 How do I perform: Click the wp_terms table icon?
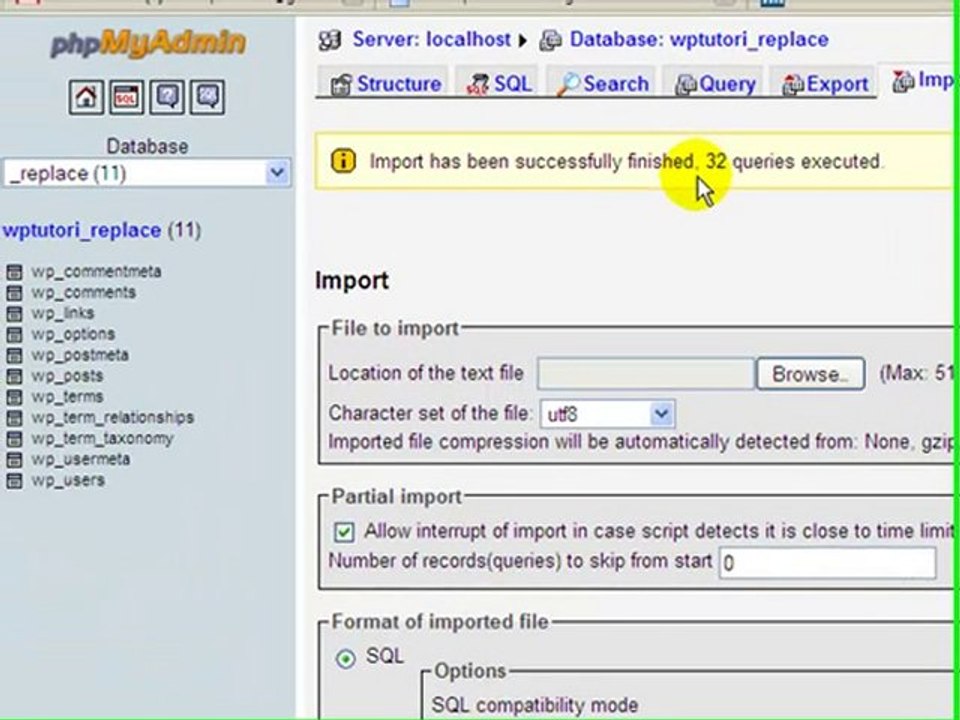tap(14, 397)
